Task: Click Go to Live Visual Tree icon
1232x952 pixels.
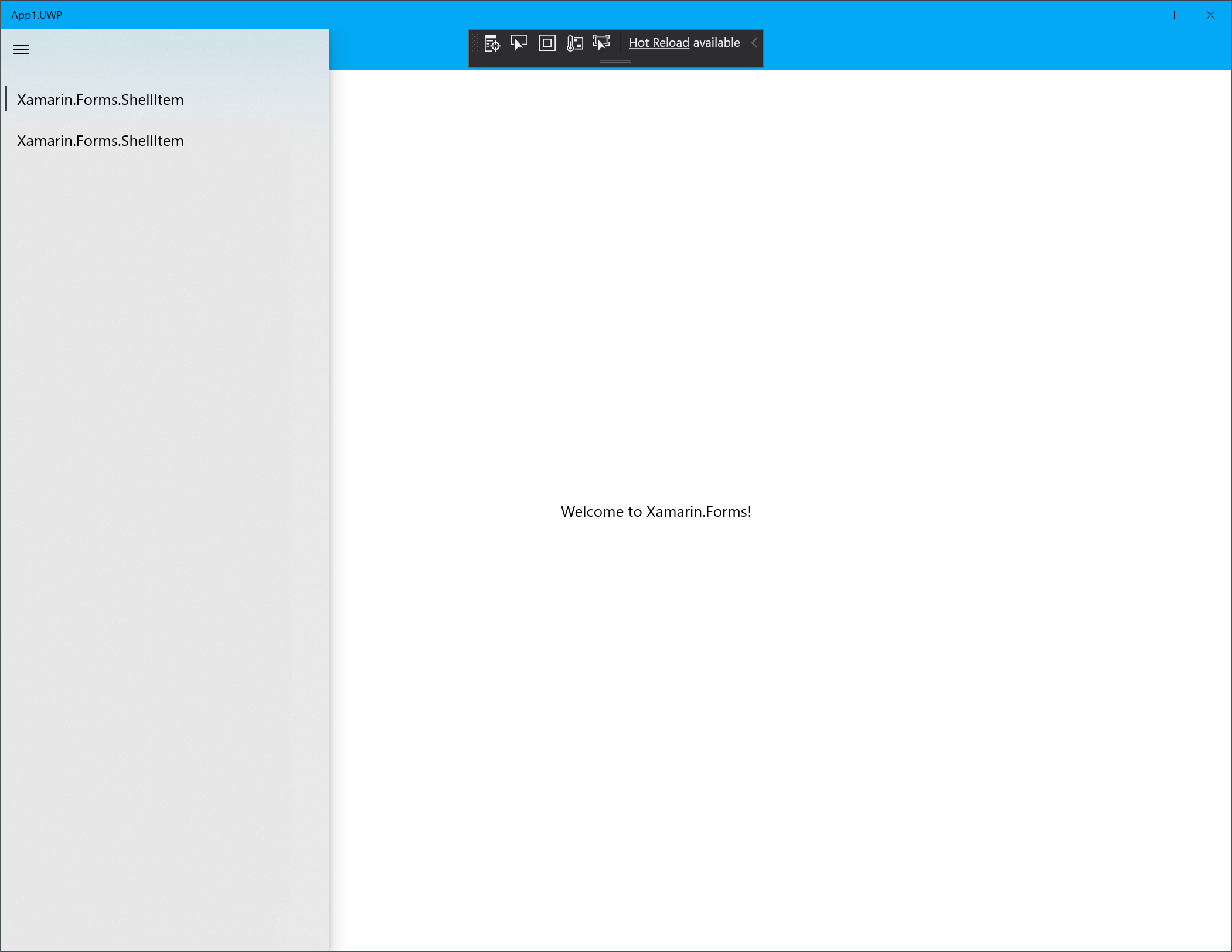Action: tap(492, 43)
